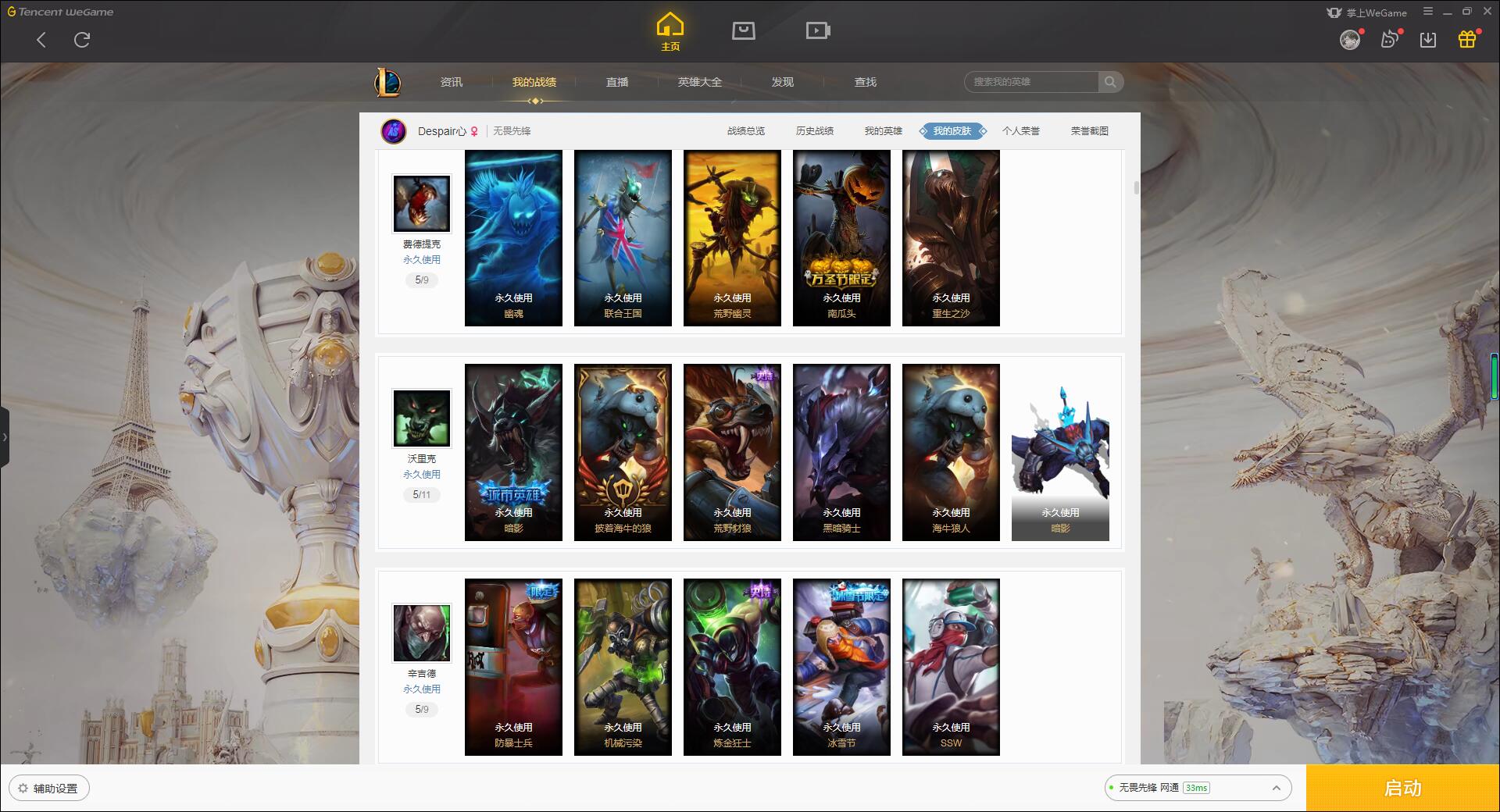Viewport: 1500px width, 812px height.
Task: Select the 我的皮肤 sub-tab
Action: [x=952, y=131]
